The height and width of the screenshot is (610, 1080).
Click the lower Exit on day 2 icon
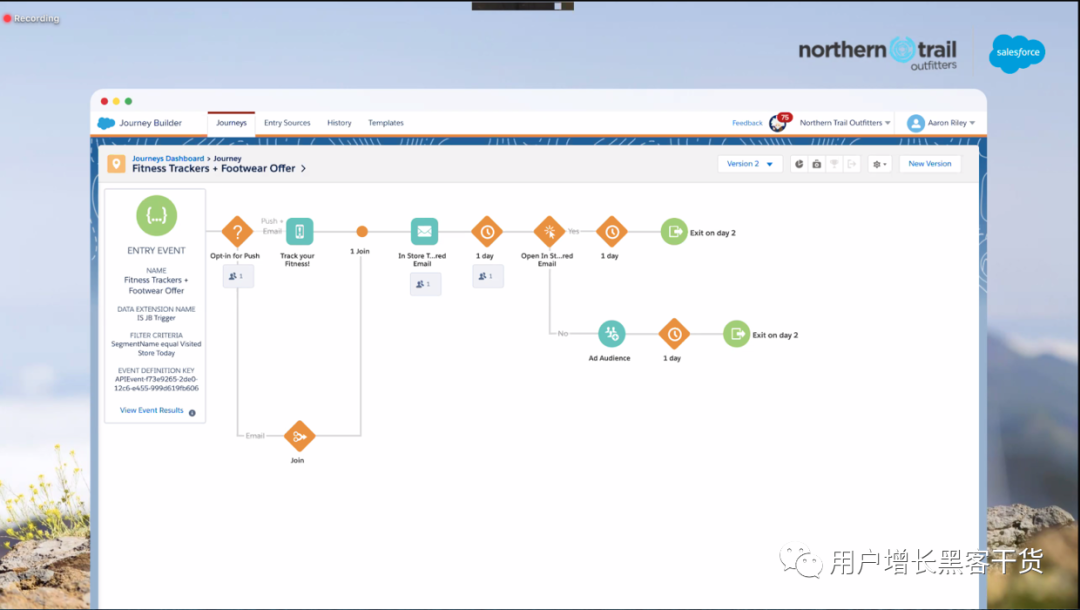736,334
